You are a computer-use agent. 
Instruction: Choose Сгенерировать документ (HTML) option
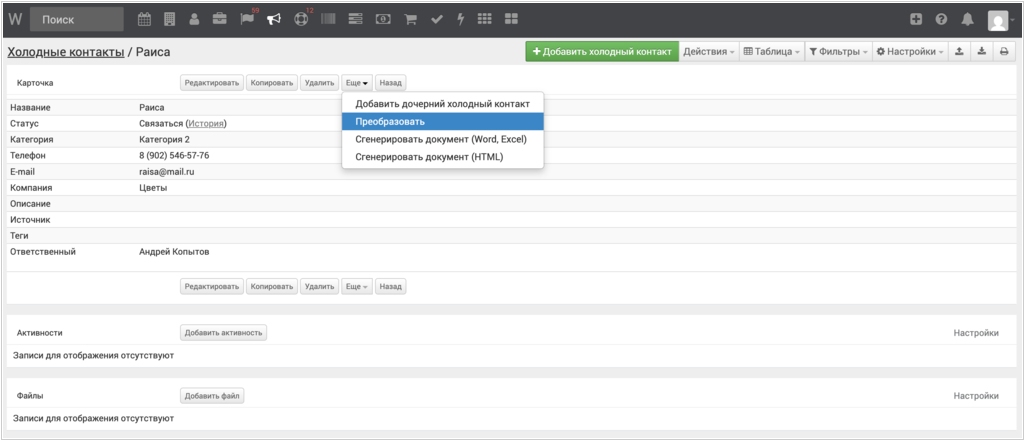point(429,156)
